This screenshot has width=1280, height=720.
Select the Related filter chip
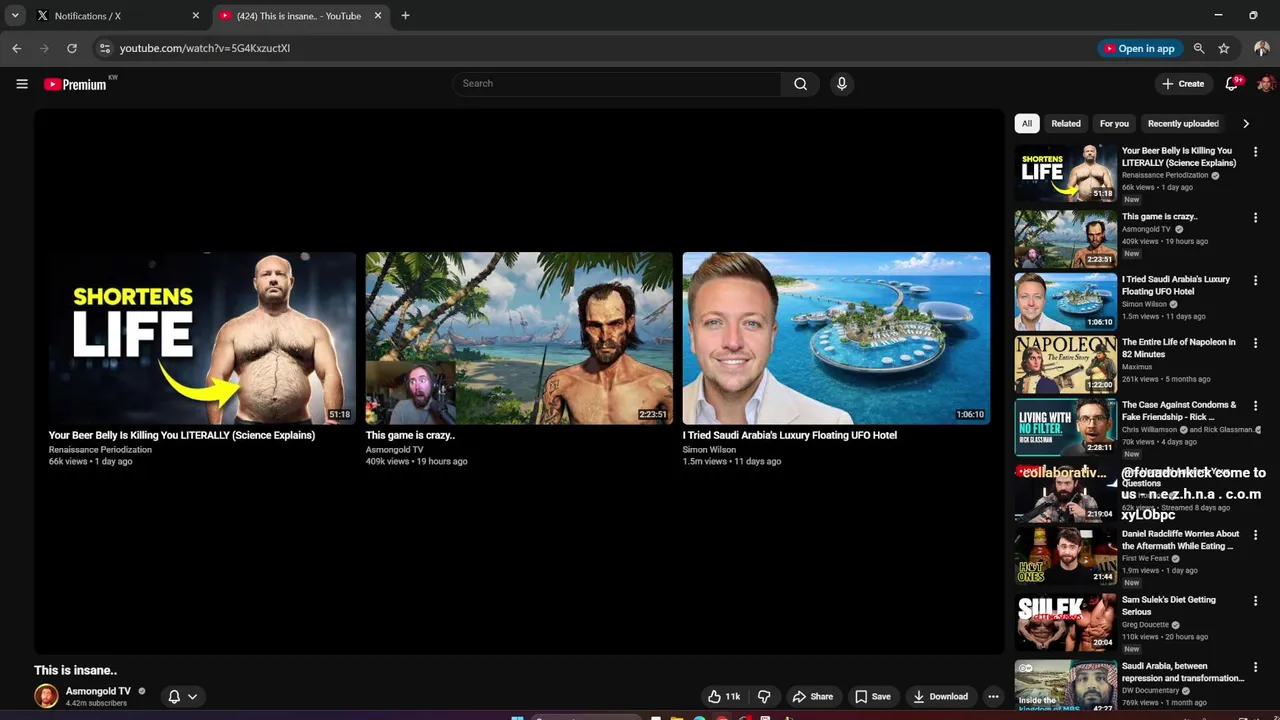point(1066,124)
